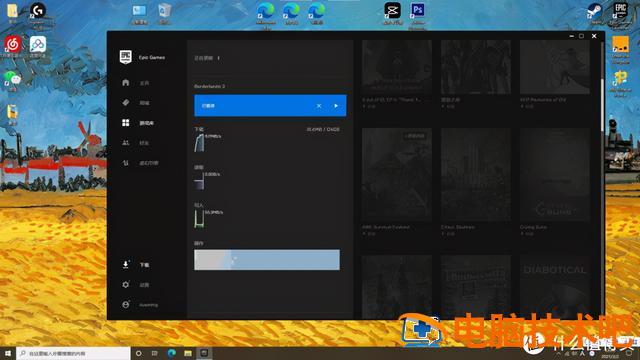The height and width of the screenshot is (360, 640).
Task: Open the Diabotical game thumbnail
Action: click(x=555, y=287)
